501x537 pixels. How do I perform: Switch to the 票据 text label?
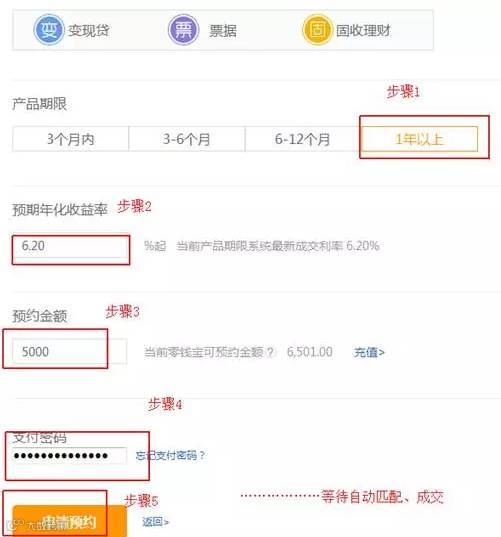pos(223,31)
